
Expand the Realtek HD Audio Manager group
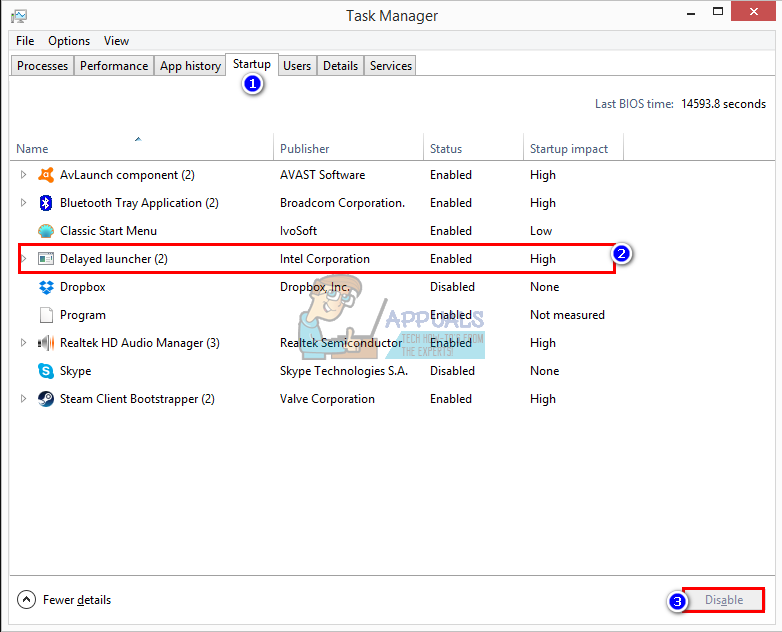tap(23, 343)
